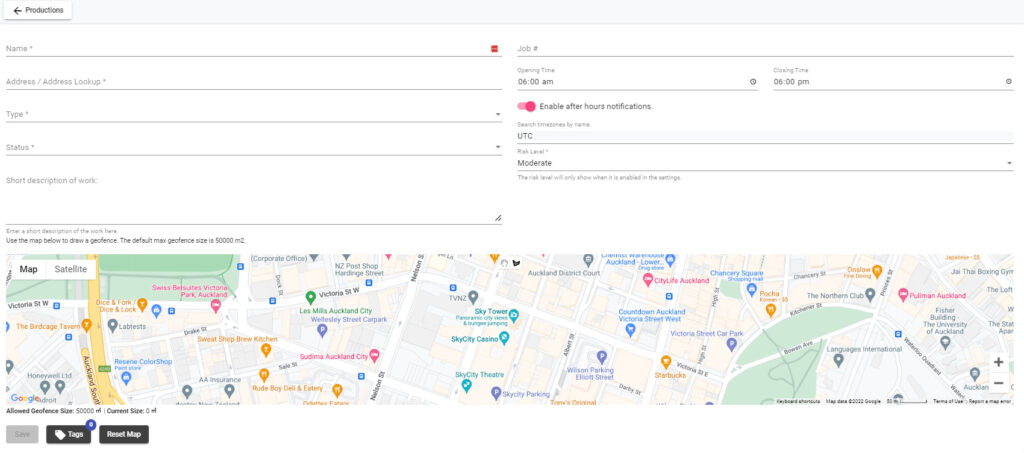Open map Keyboard shortcuts link
Screen dimensions: 1024x453
[x=798, y=401]
